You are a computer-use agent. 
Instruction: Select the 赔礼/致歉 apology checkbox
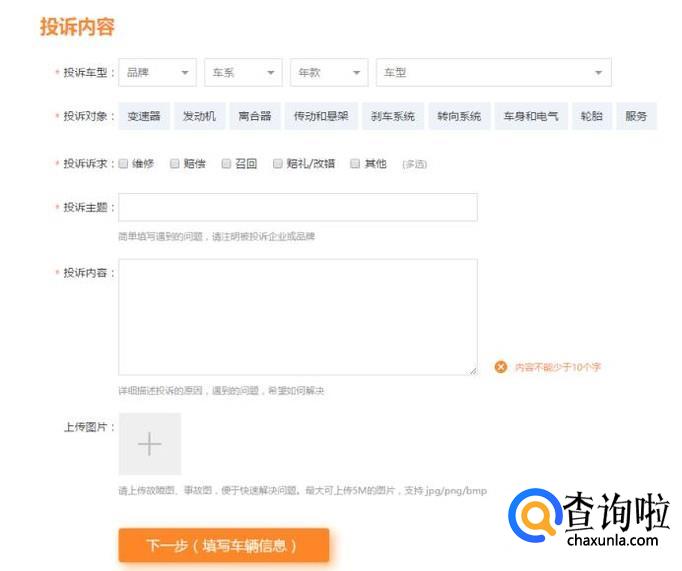pos(278,164)
